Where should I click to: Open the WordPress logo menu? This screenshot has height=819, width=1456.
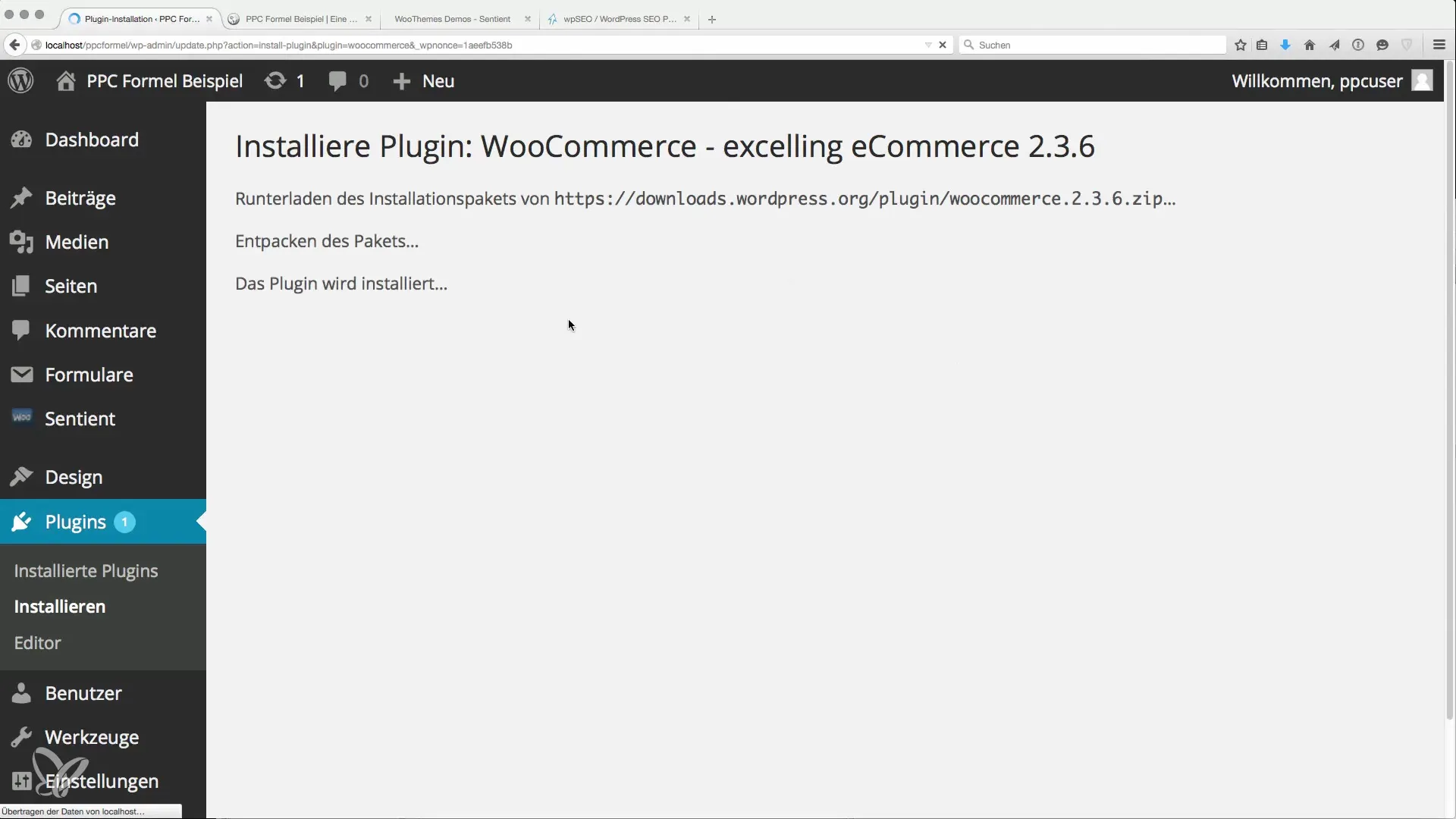(x=21, y=80)
